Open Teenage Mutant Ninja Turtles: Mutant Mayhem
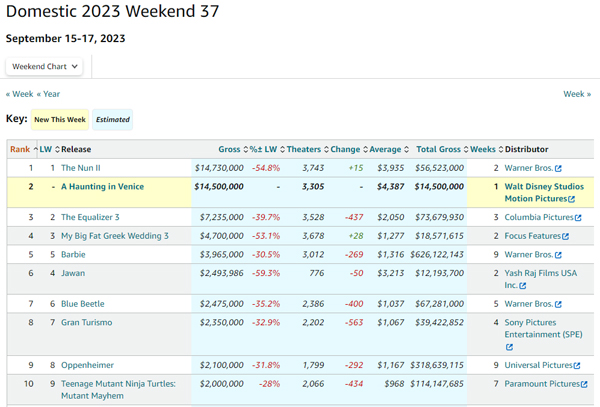 (x=118, y=390)
